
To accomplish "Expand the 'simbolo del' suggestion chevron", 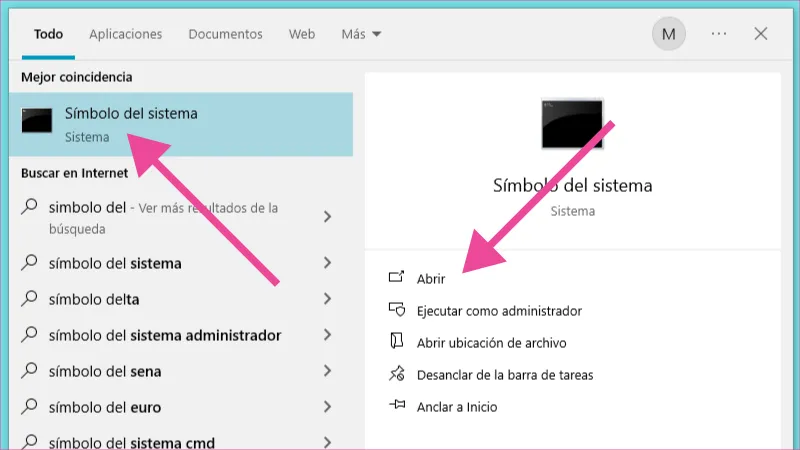I will click(x=328, y=217).
